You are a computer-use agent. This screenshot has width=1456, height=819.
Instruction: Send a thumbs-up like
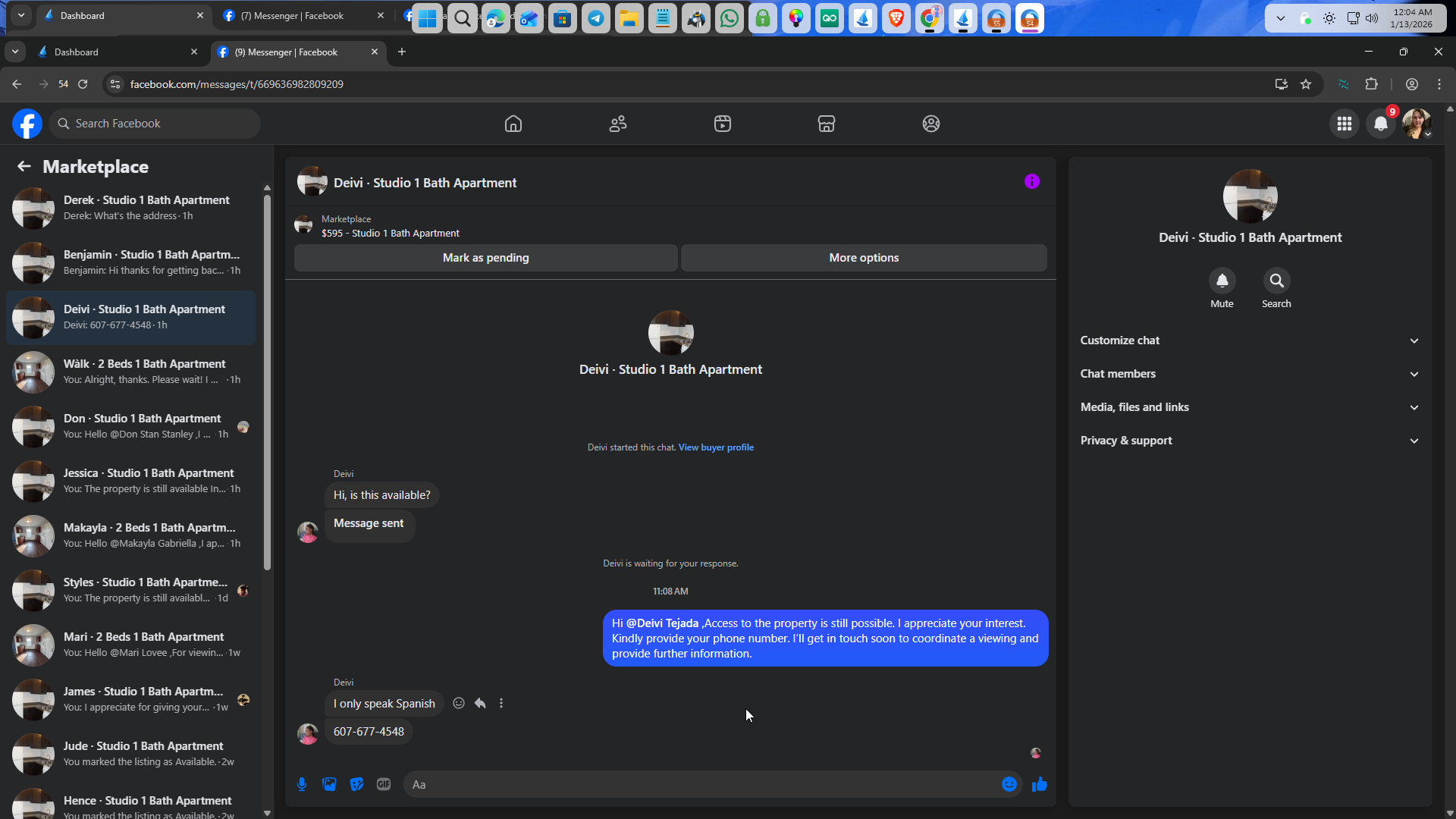(x=1039, y=784)
